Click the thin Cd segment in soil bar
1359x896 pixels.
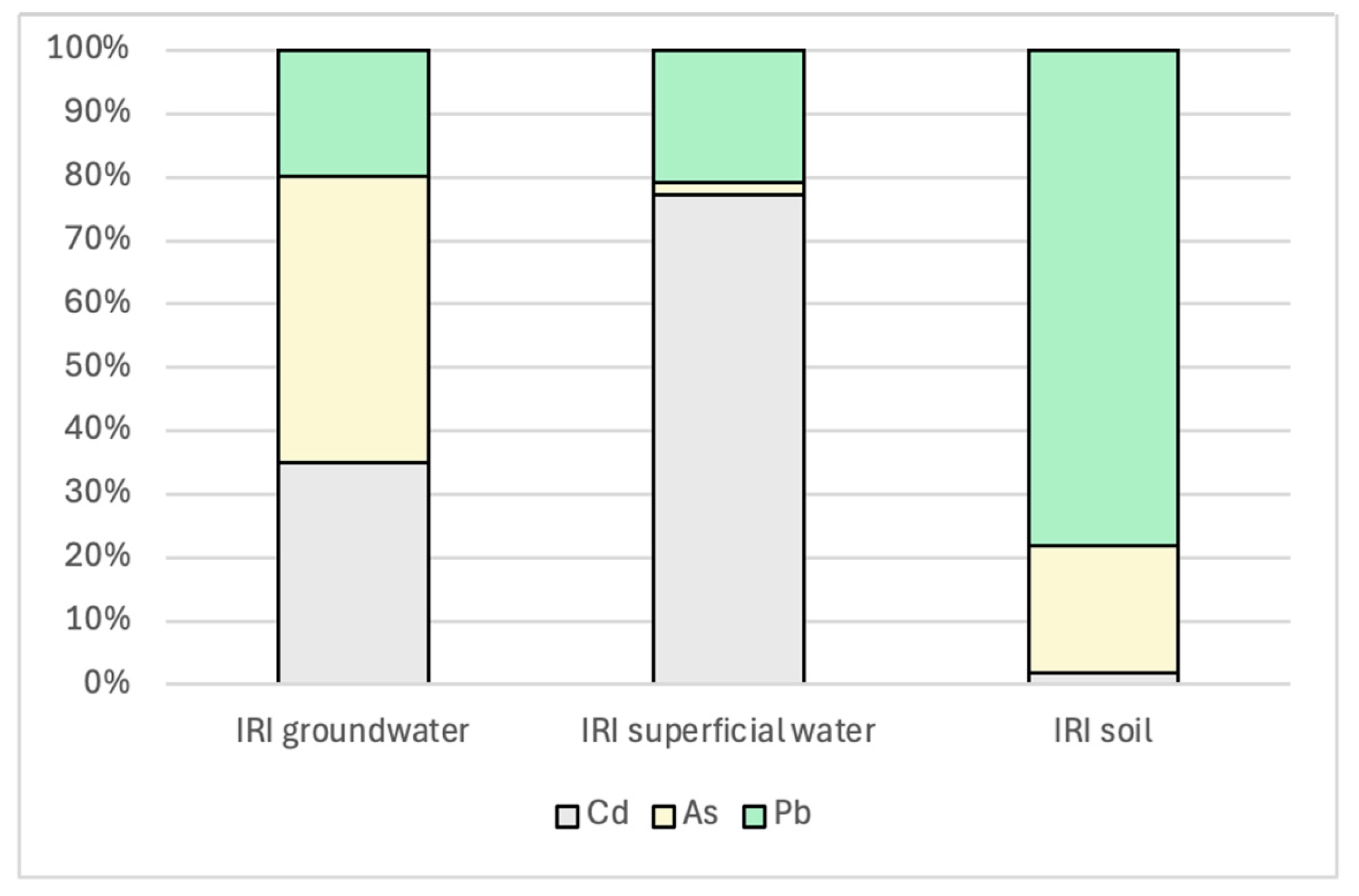click(1103, 678)
